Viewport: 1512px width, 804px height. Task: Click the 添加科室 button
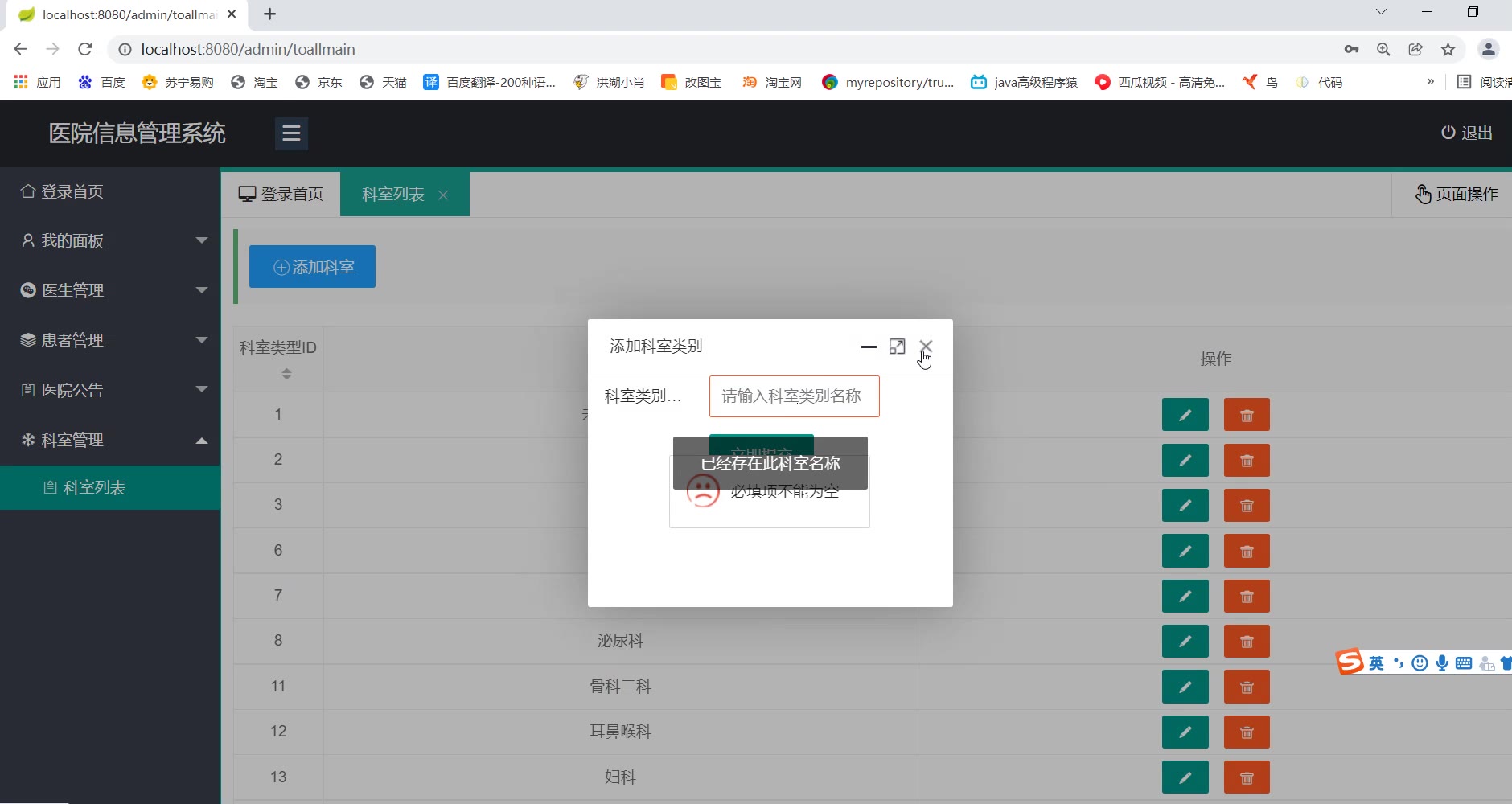[x=312, y=267]
